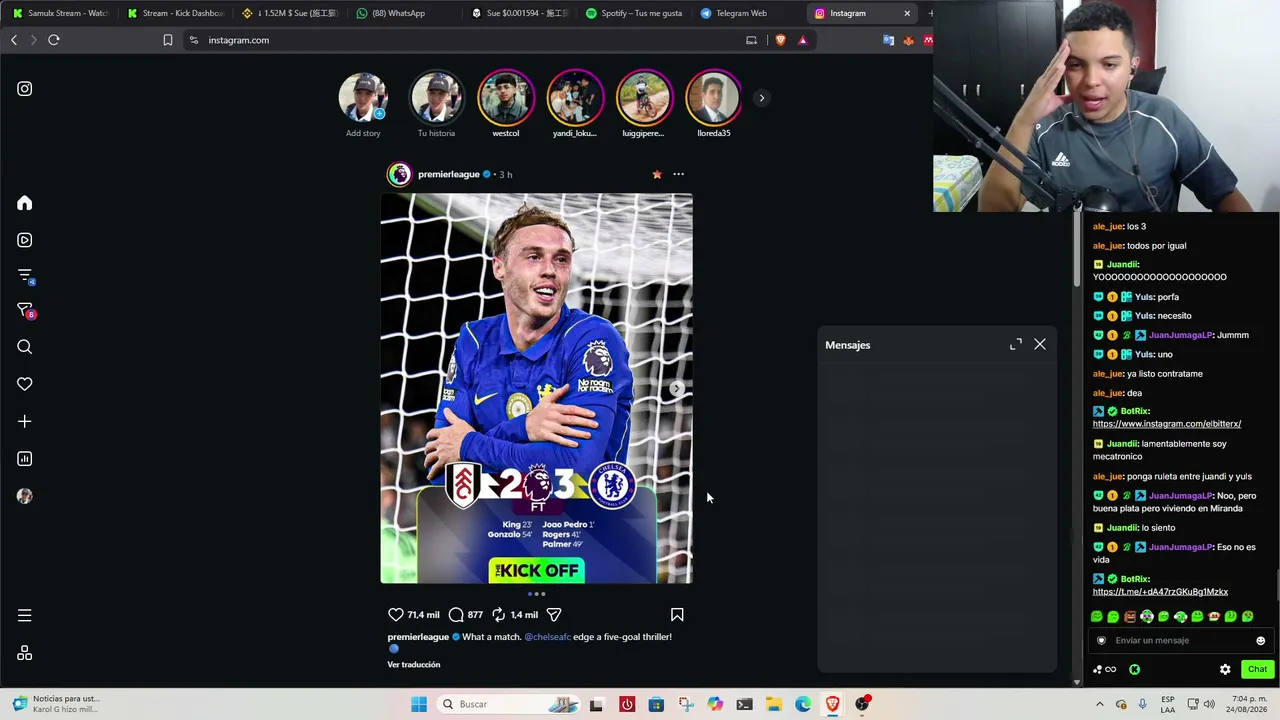Screen dimensions: 1280x720
Task: Open chat settings gear icon
Action: (x=1225, y=670)
